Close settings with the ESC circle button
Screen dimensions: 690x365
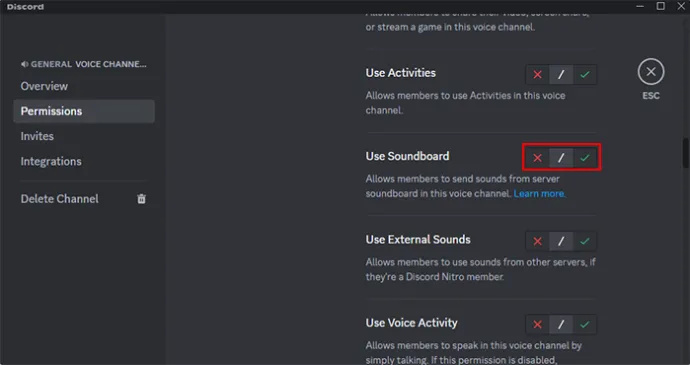651,72
